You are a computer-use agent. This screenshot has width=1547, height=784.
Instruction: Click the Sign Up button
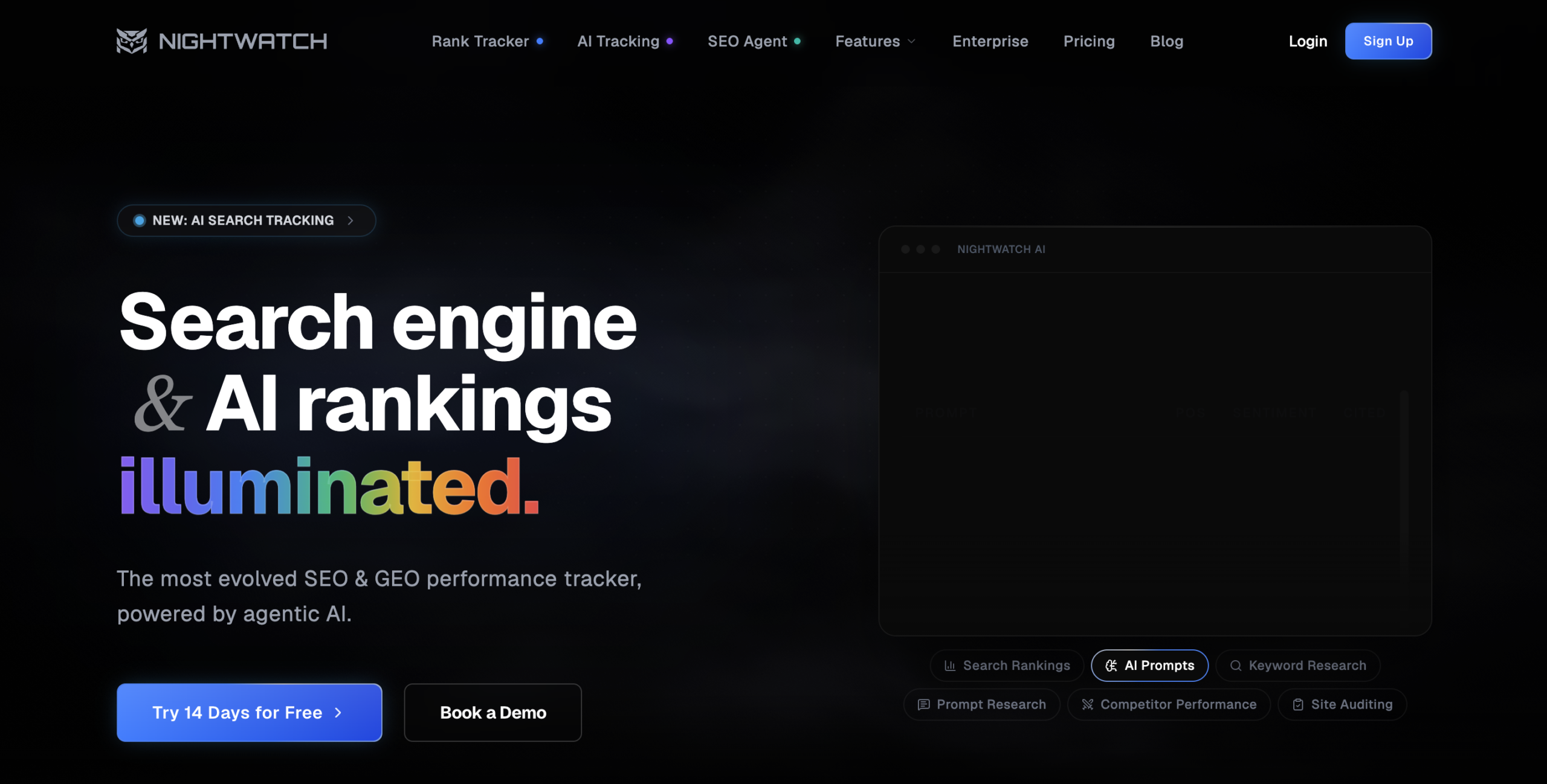pos(1388,41)
